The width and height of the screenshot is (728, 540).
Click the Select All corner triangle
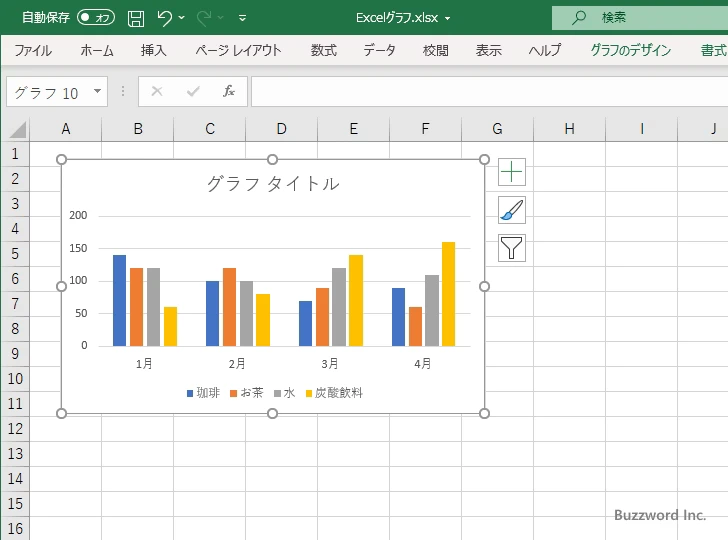pos(18,130)
